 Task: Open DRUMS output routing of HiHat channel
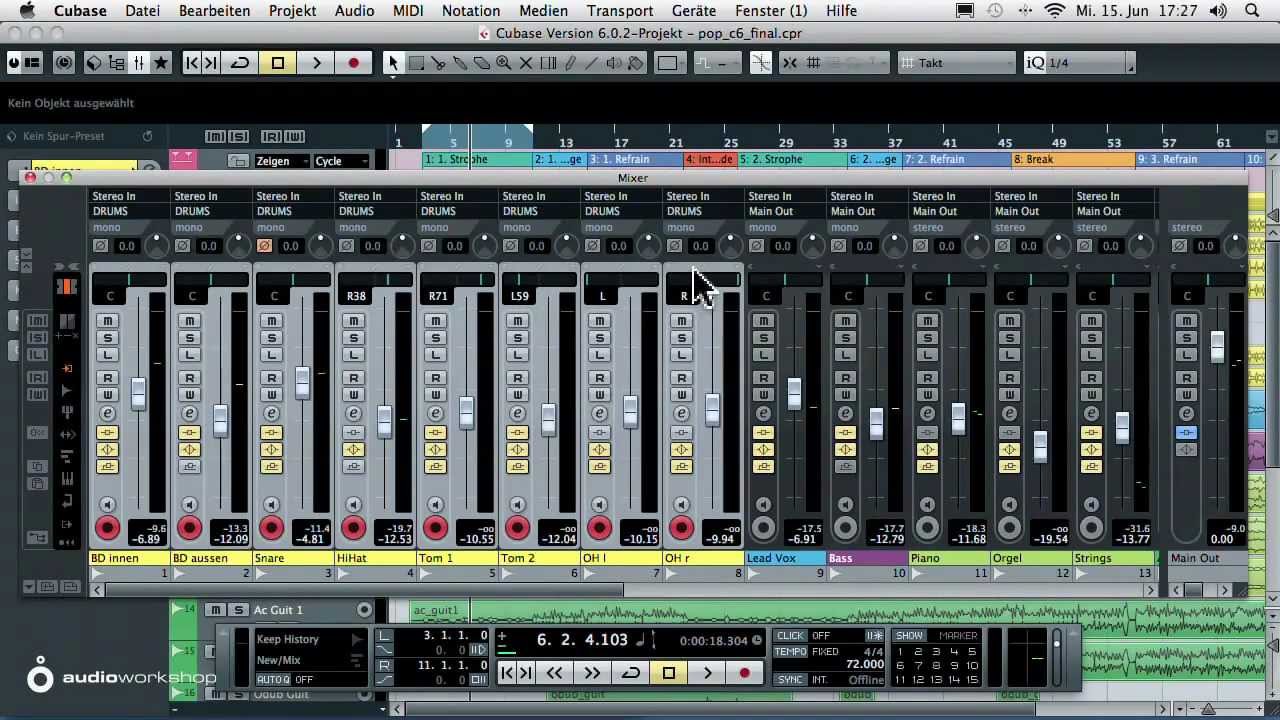pyautogui.click(x=375, y=211)
